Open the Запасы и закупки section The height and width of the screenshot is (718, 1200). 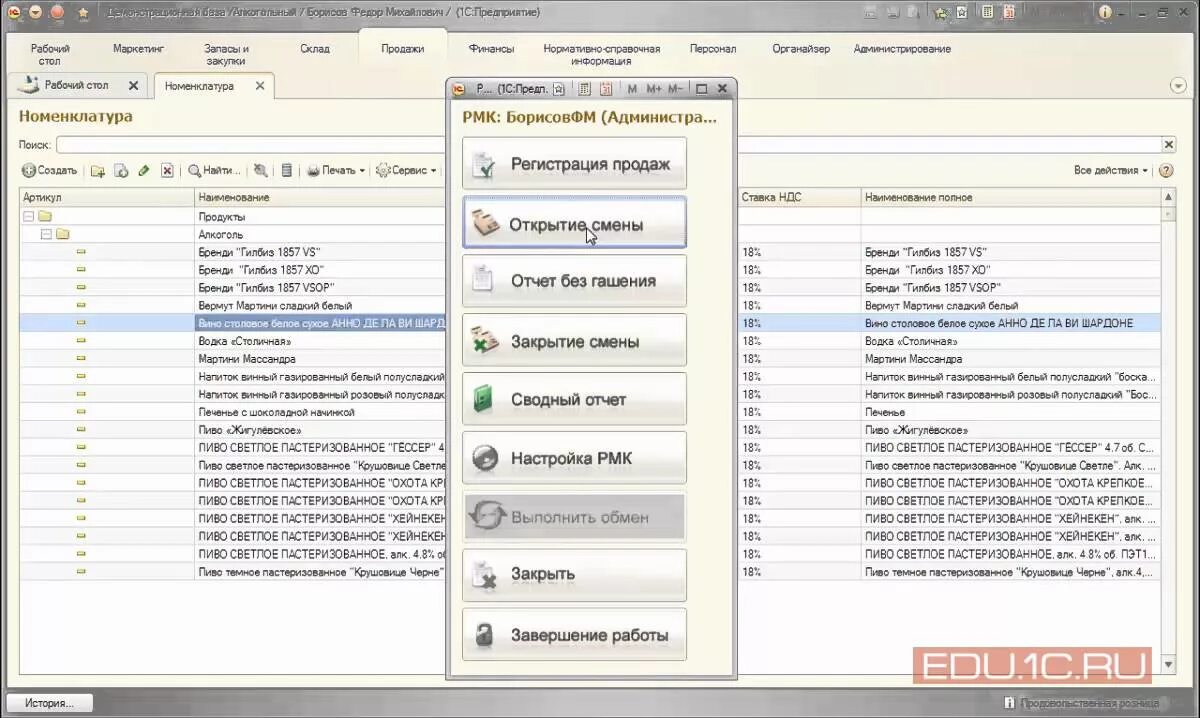tap(226, 54)
